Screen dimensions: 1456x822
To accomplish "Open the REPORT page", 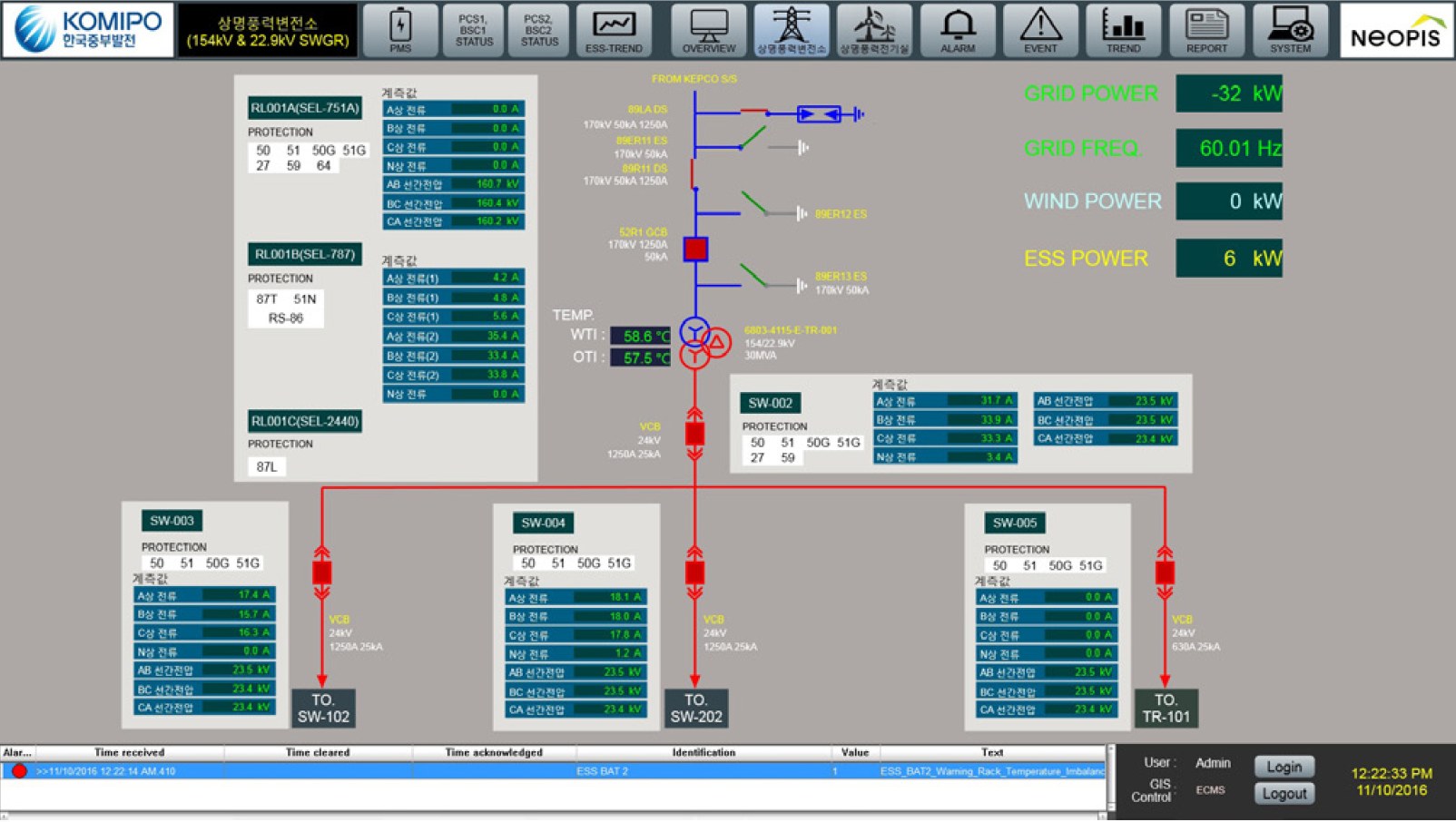I will pyautogui.click(x=1206, y=30).
